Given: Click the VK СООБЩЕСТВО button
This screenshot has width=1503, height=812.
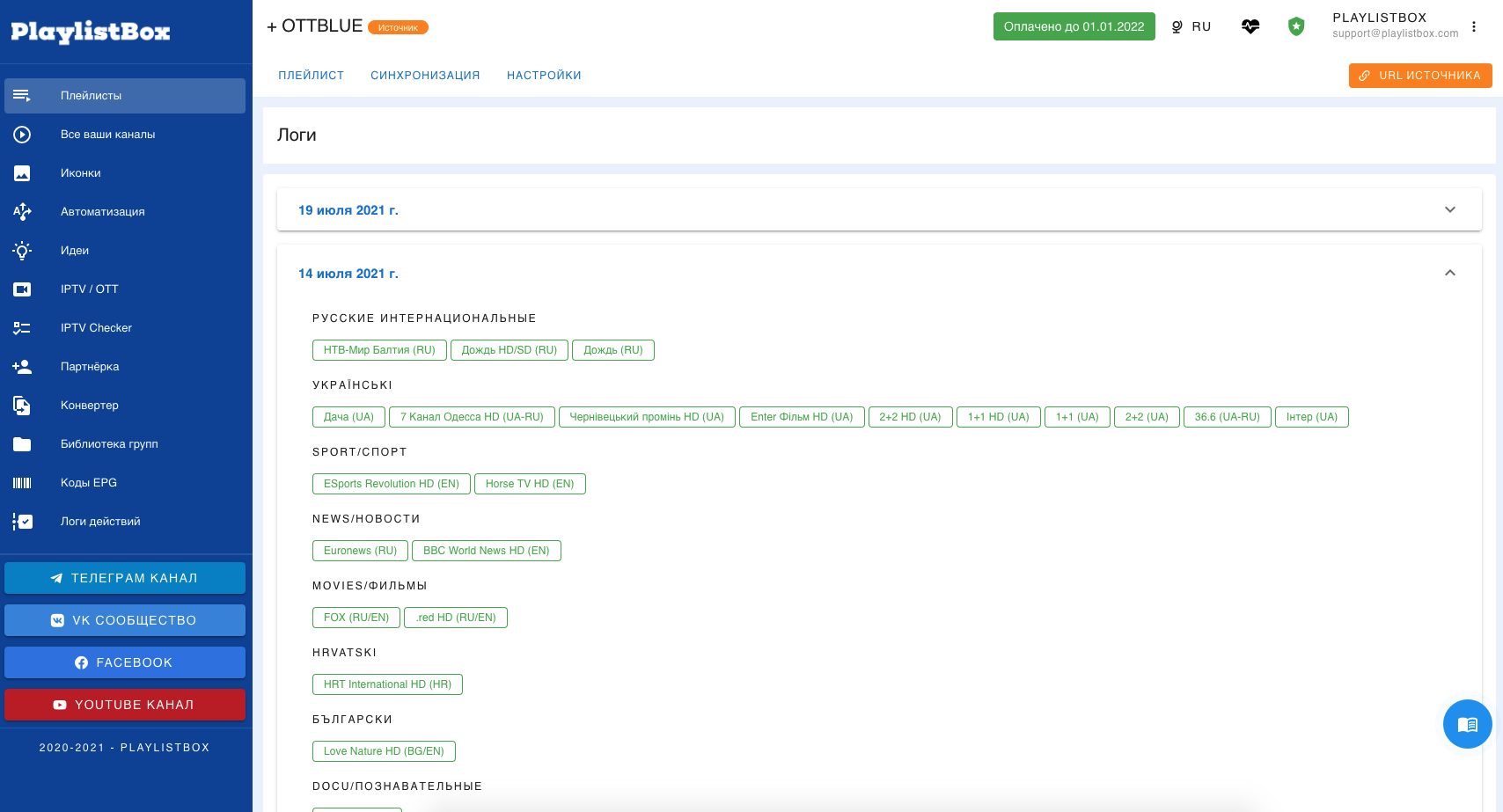Looking at the screenshot, I should 125,620.
